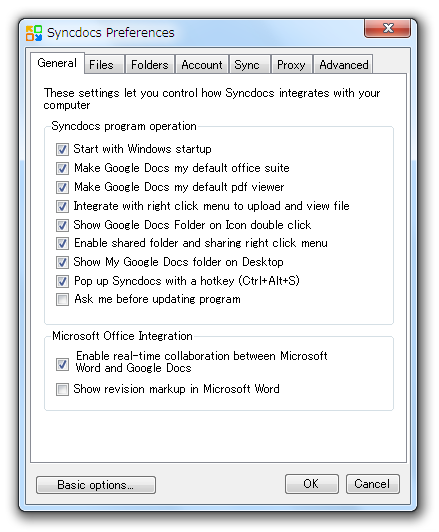Confirm settings with the OK button
This screenshot has height=532, width=439.
[311, 484]
